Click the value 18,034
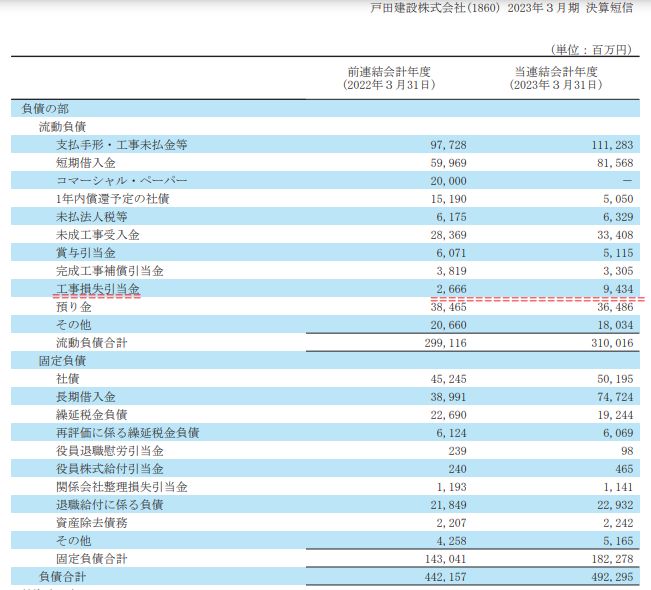This screenshot has width=651, height=590. coord(615,325)
